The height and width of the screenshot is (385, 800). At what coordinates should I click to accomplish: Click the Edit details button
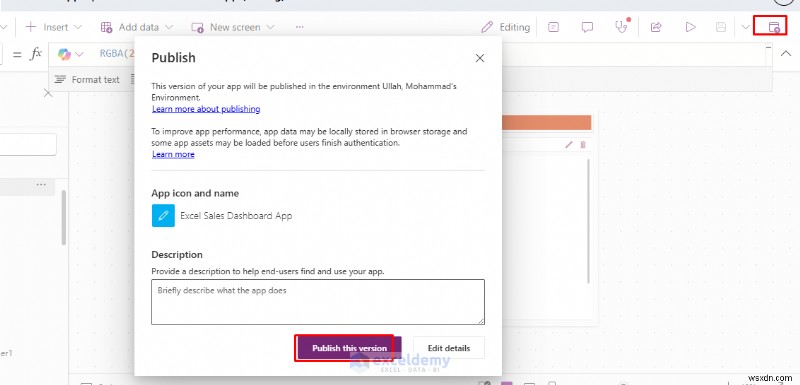(449, 348)
